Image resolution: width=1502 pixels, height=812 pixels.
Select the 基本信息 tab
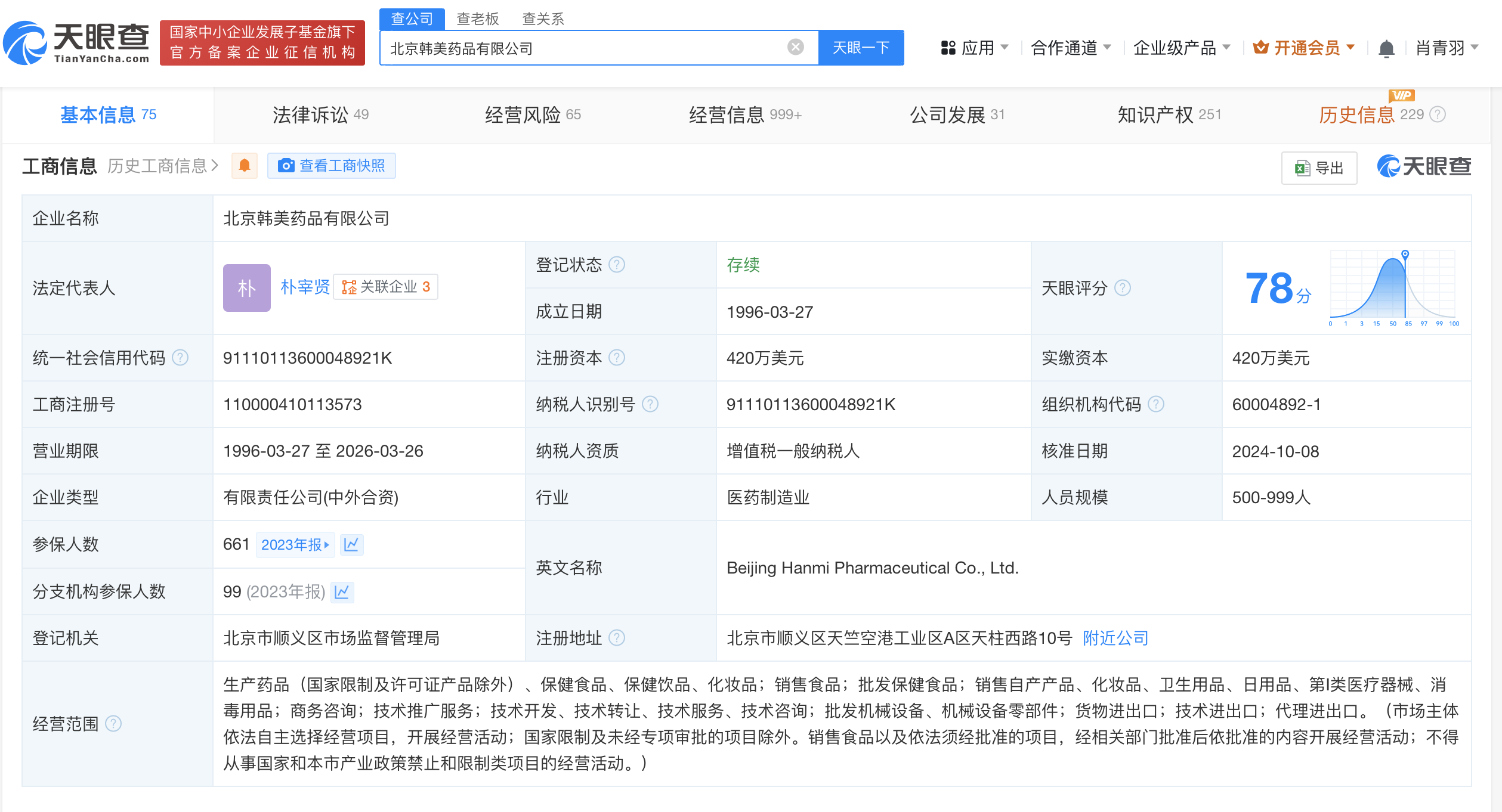tap(109, 114)
